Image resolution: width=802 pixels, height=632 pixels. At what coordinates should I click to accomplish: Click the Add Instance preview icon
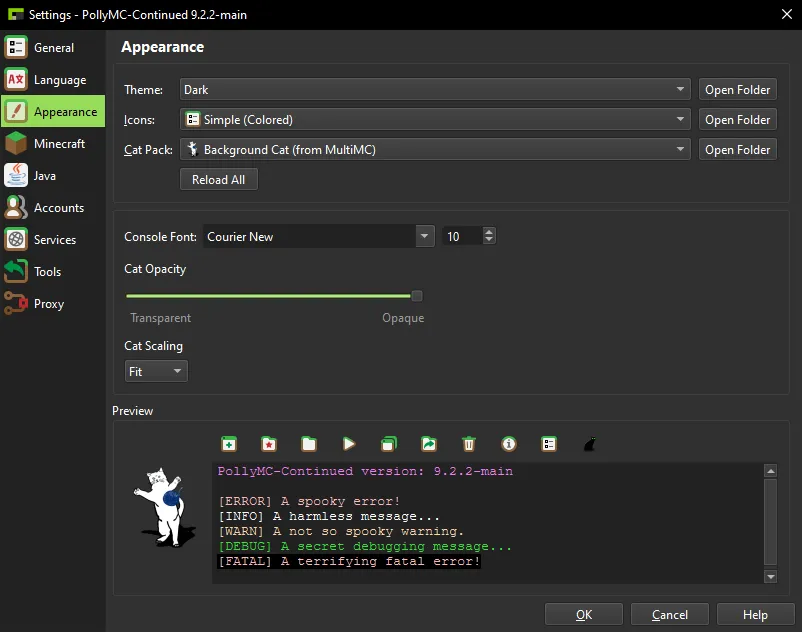coord(229,444)
